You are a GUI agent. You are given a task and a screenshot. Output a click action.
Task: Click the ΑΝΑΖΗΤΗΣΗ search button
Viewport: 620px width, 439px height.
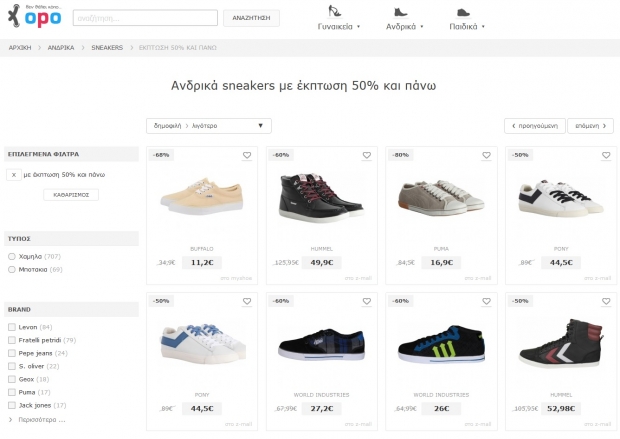(x=251, y=18)
